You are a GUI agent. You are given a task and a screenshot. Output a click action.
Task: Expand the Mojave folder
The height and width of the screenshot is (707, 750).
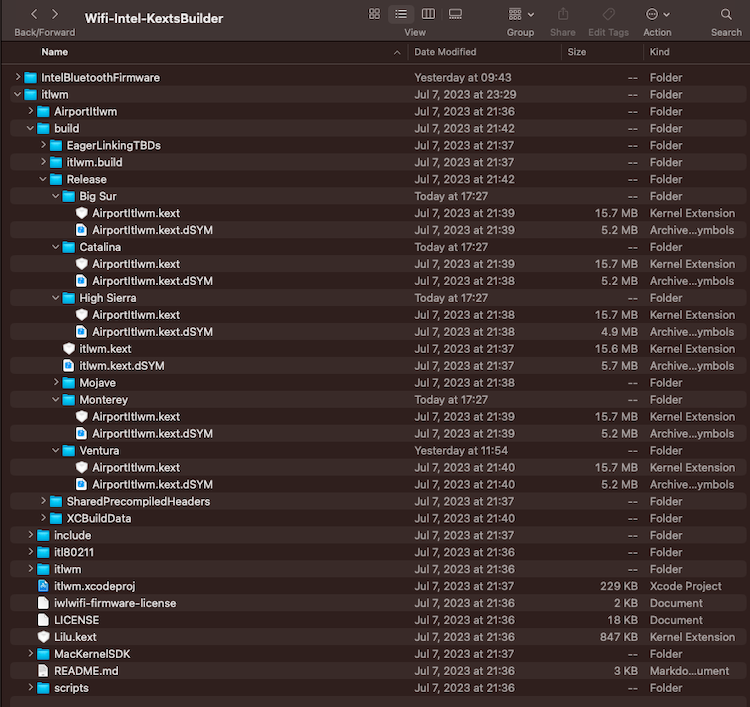click(x=56, y=382)
